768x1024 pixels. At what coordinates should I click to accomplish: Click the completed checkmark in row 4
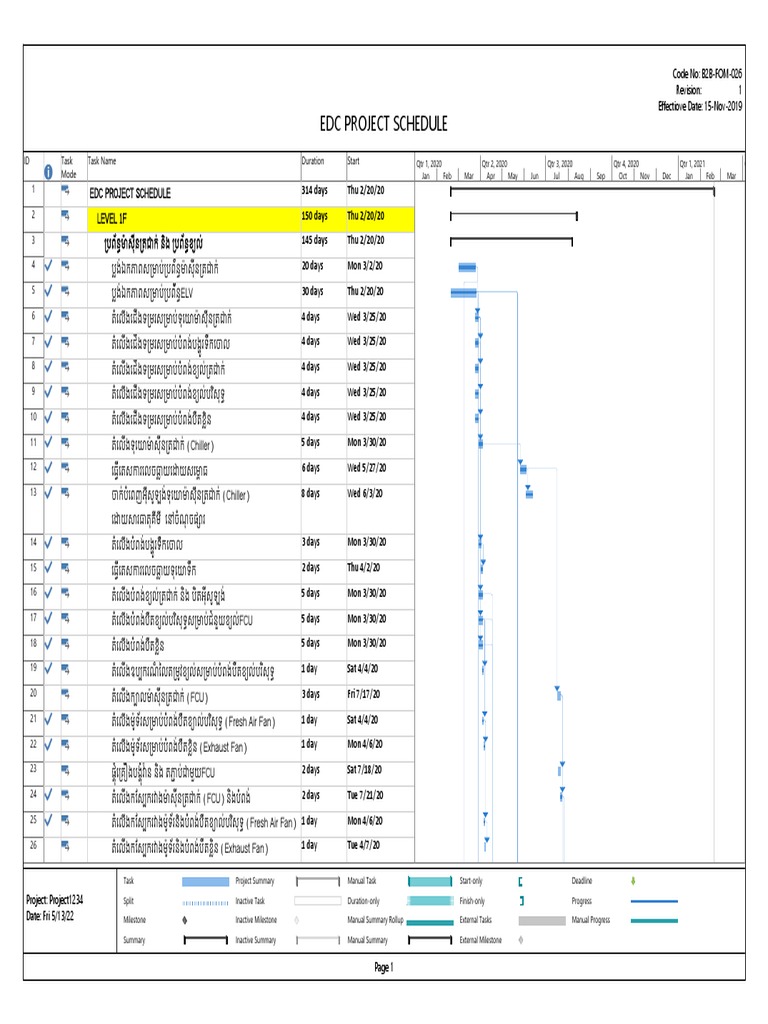[48, 266]
